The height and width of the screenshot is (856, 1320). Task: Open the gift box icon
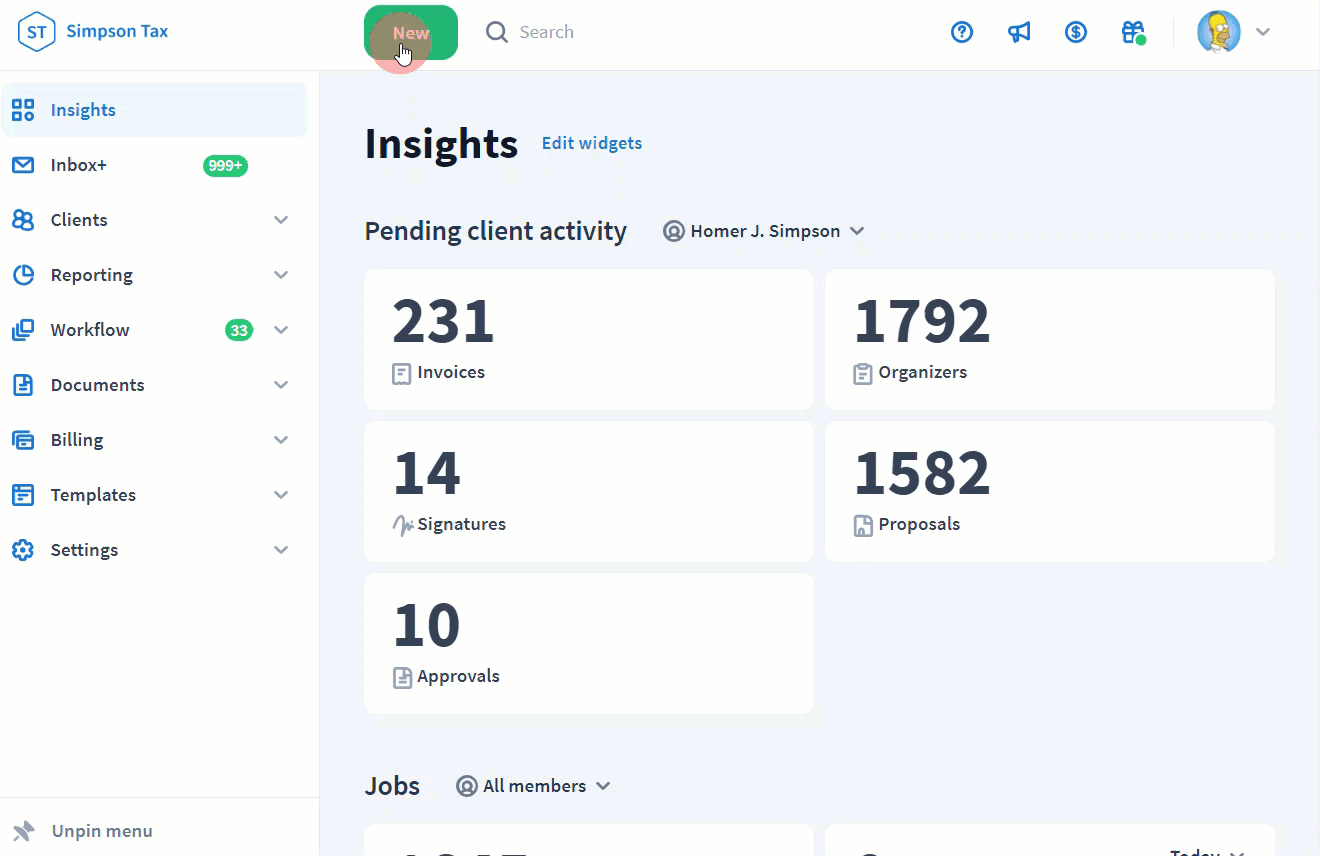(1133, 32)
